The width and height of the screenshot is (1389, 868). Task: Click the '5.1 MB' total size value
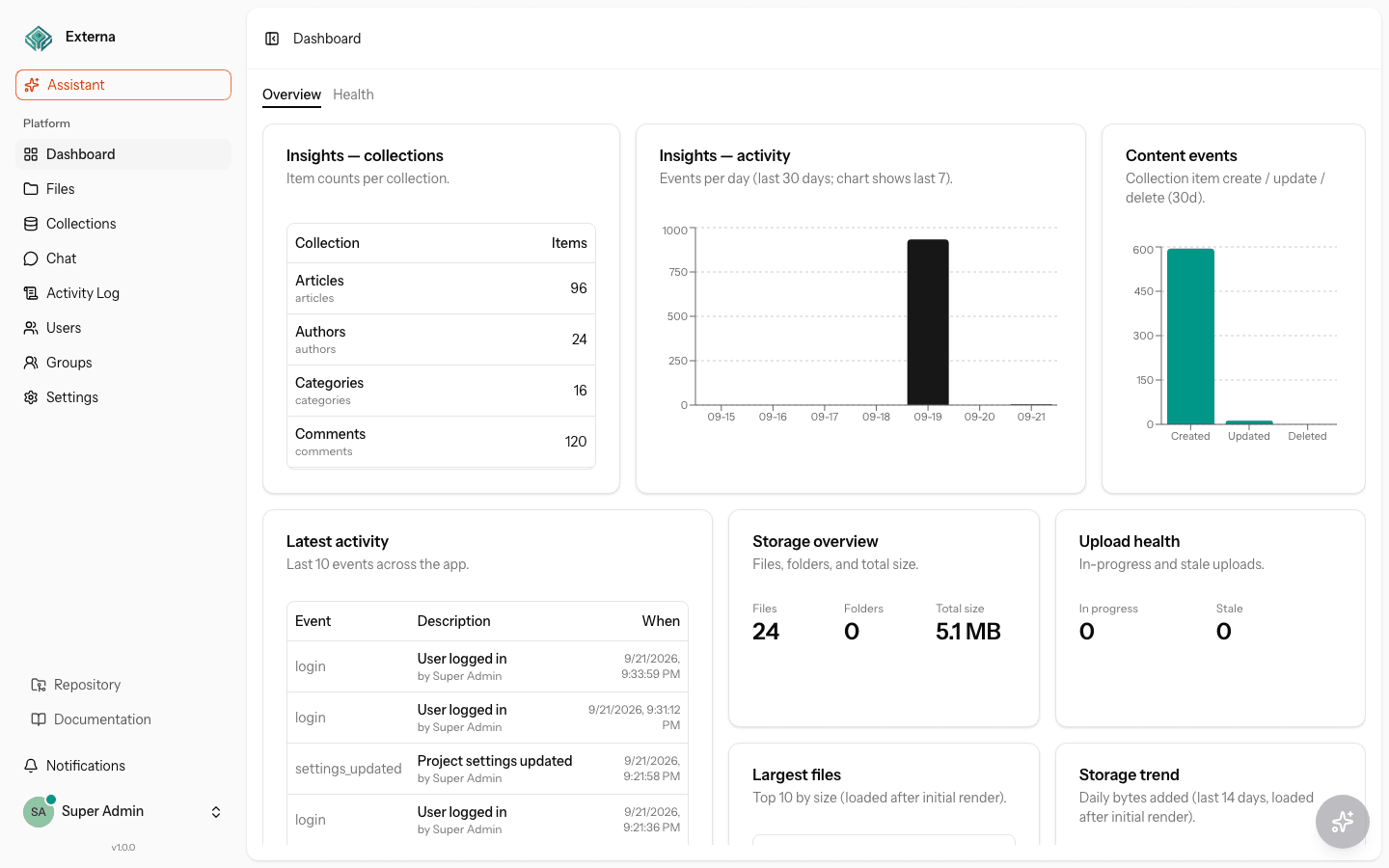tap(968, 632)
